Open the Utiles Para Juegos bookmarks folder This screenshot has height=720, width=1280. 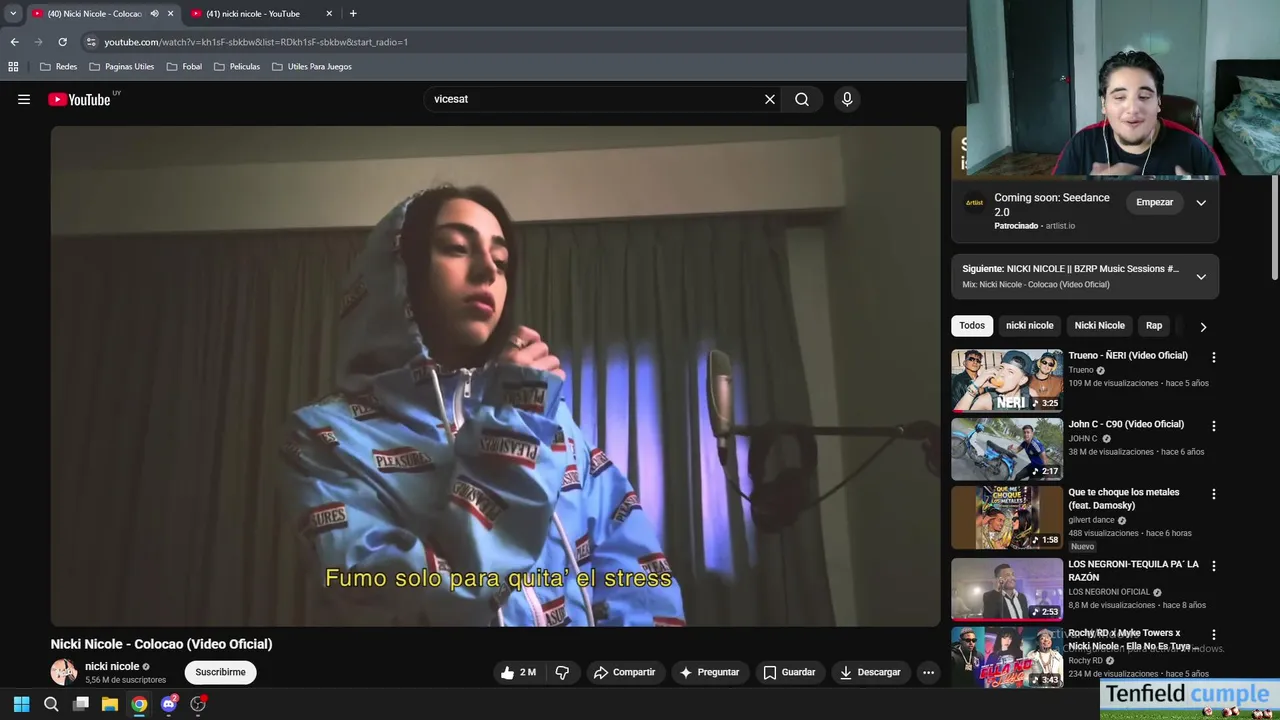(312, 67)
